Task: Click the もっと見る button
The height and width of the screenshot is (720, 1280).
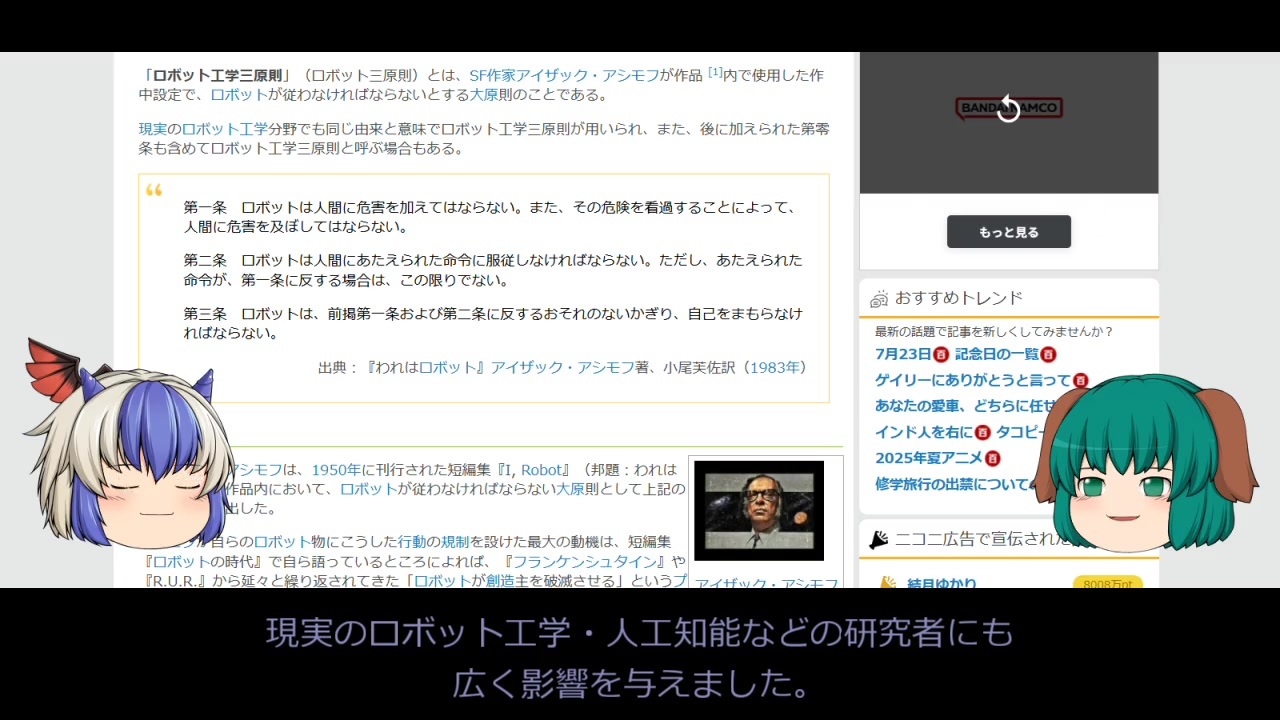Action: click(1009, 232)
